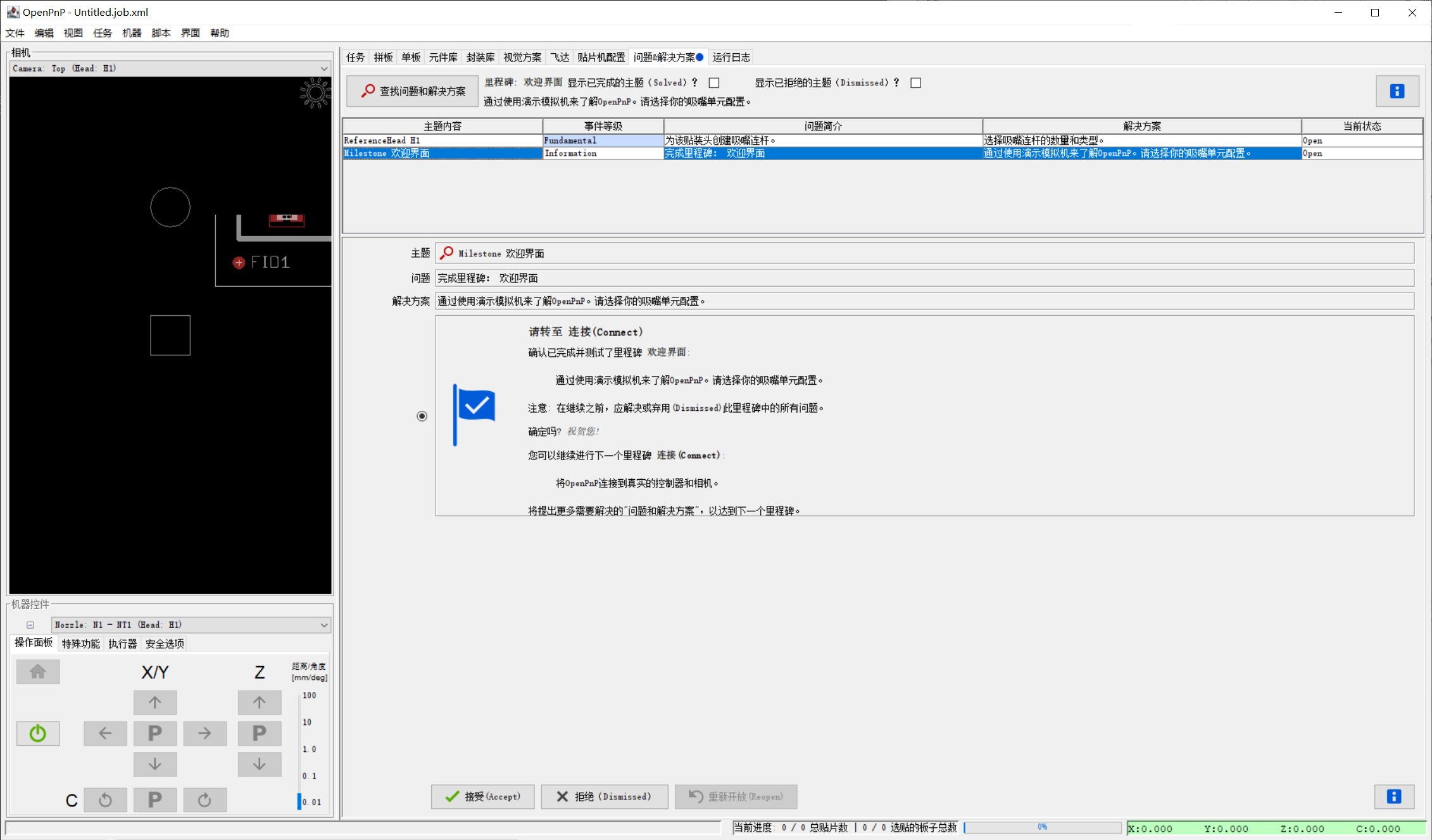Select the radio button beside the milestone flag
1432x840 pixels.
pos(422,416)
